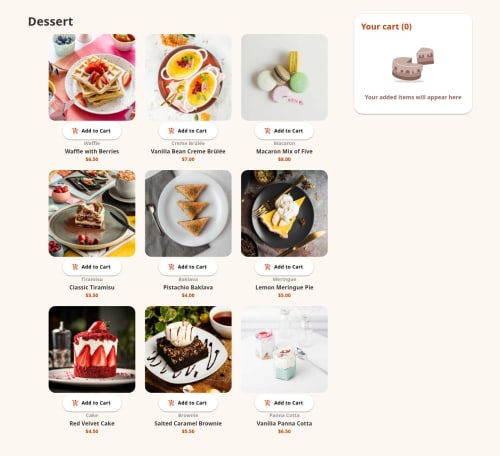The height and width of the screenshot is (456, 500).
Task: Click cart icon on Baklava Add to Cart
Action: [171, 267]
